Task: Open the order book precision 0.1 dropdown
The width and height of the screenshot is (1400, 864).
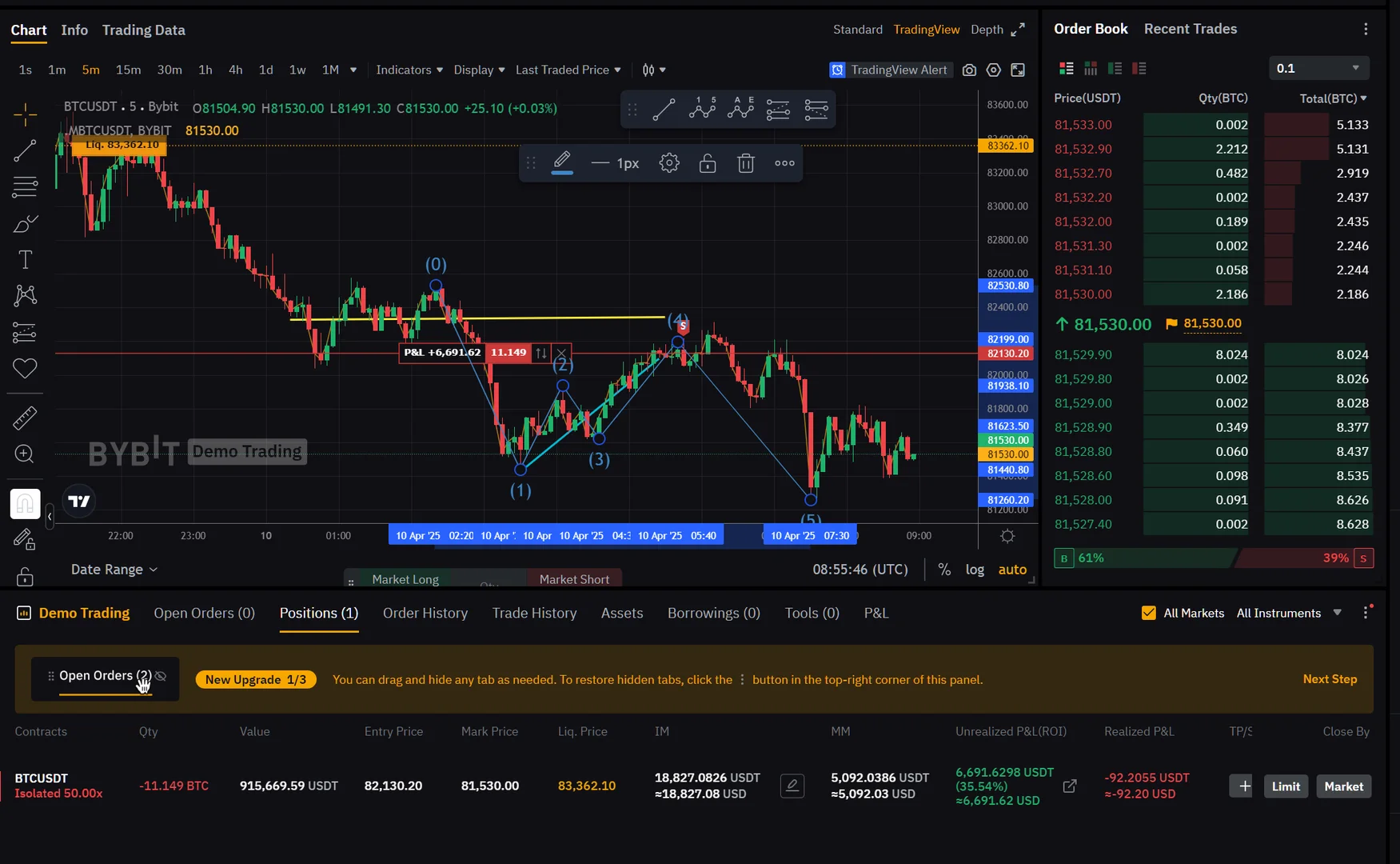Action: coord(1319,68)
